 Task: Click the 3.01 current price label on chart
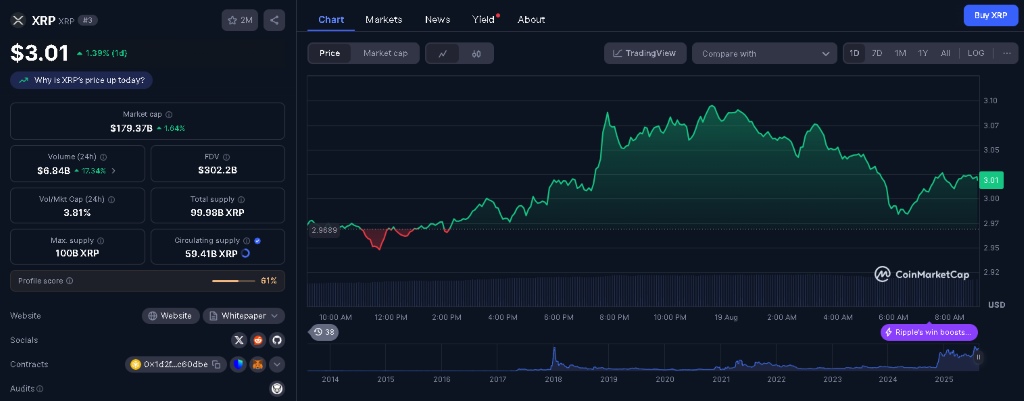[x=991, y=180]
